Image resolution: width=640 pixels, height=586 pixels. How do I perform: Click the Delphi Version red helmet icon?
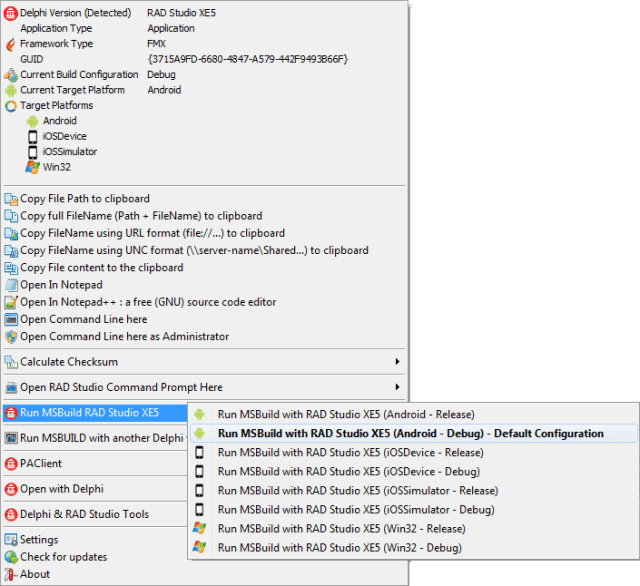11,13
